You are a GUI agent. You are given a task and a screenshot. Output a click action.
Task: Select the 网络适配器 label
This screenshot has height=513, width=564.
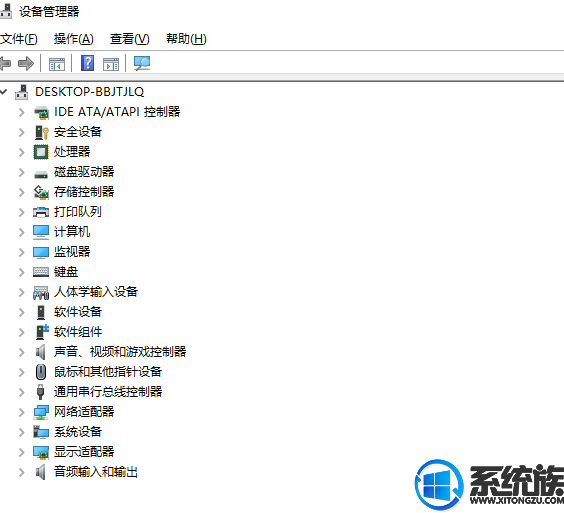pos(84,412)
